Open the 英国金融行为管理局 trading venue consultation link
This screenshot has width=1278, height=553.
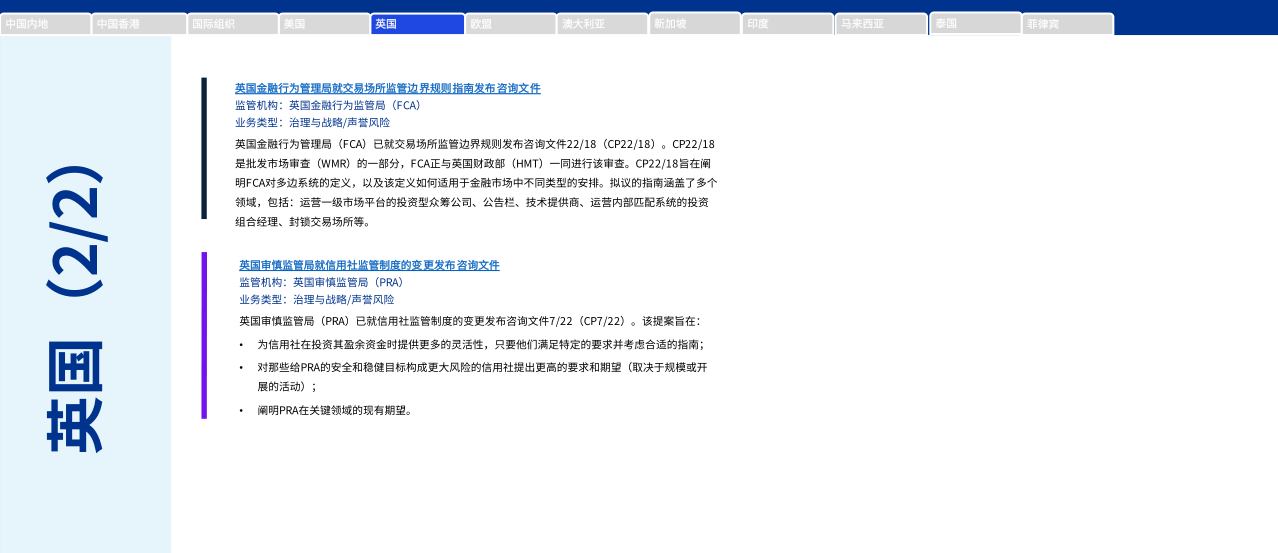click(x=387, y=88)
